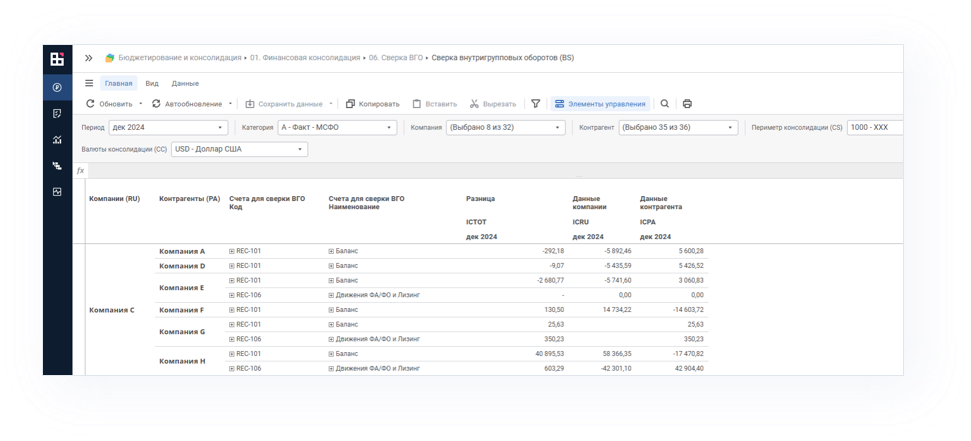Viewport: 971px width, 441px height.
Task: Click the Сохранить данные button
Action: coord(284,104)
